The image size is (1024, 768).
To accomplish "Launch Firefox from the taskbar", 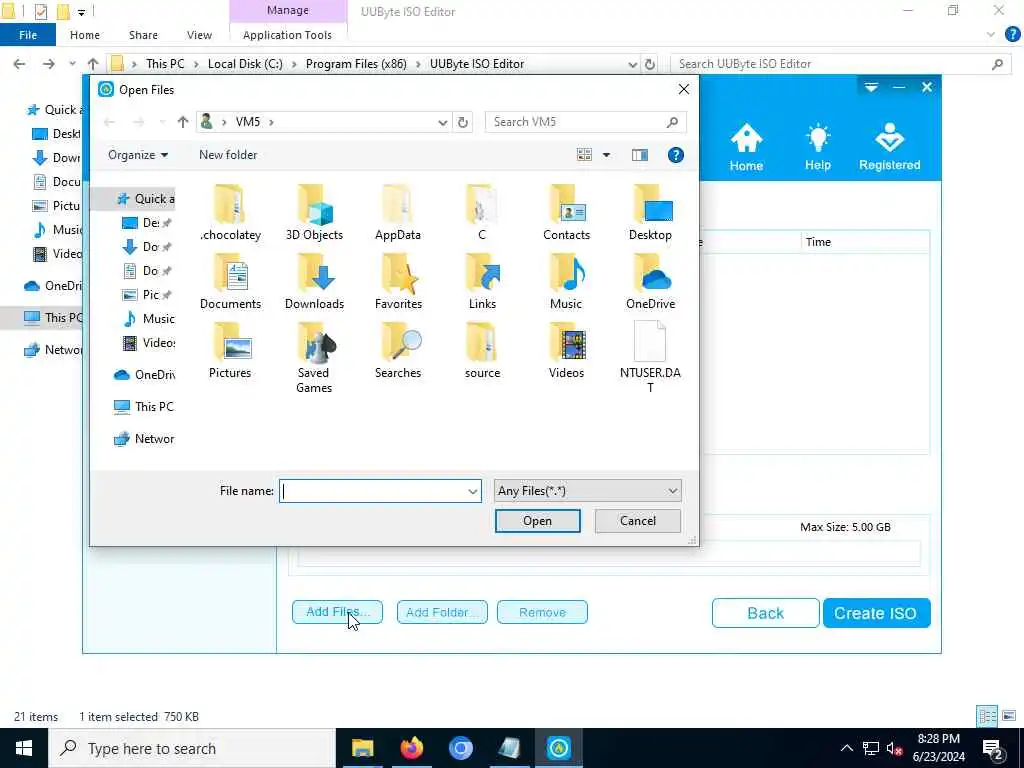I will (411, 748).
